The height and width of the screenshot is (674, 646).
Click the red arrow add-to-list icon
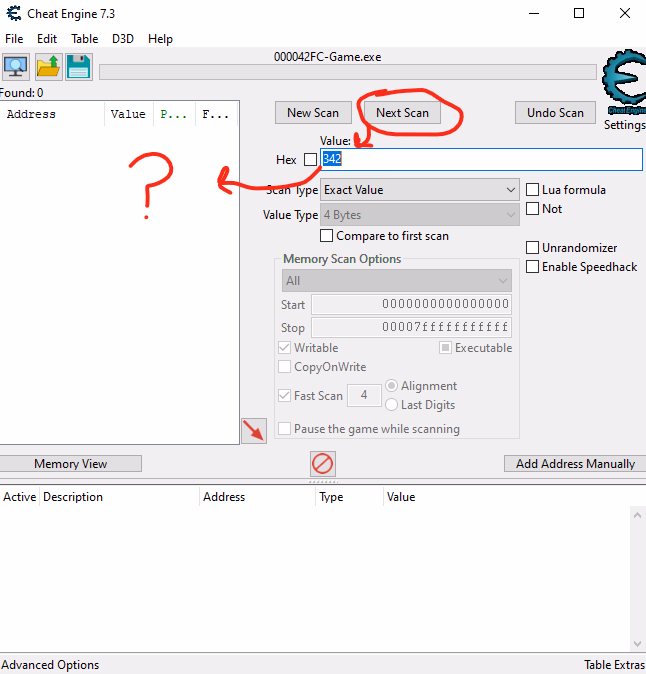pos(254,431)
